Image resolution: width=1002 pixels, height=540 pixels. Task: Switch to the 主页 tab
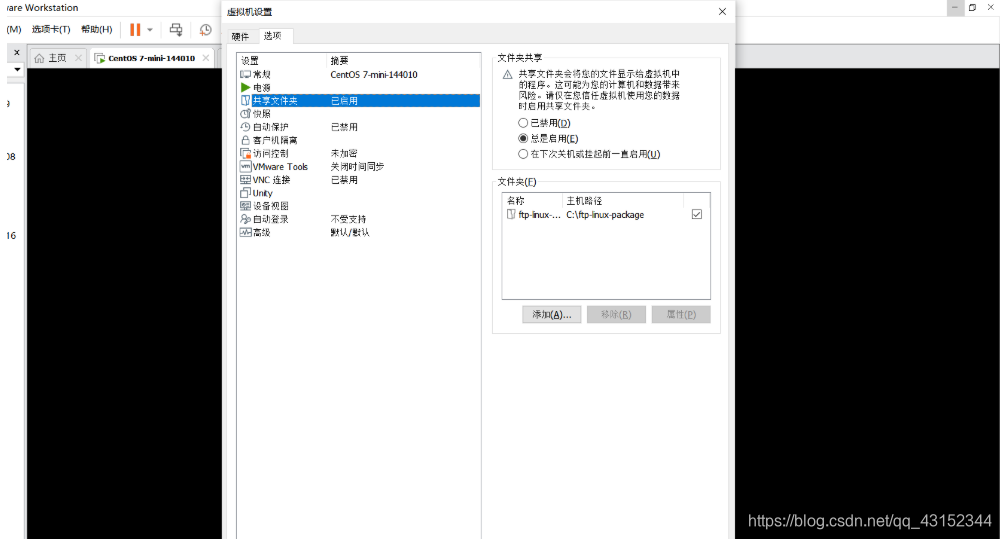click(x=58, y=58)
